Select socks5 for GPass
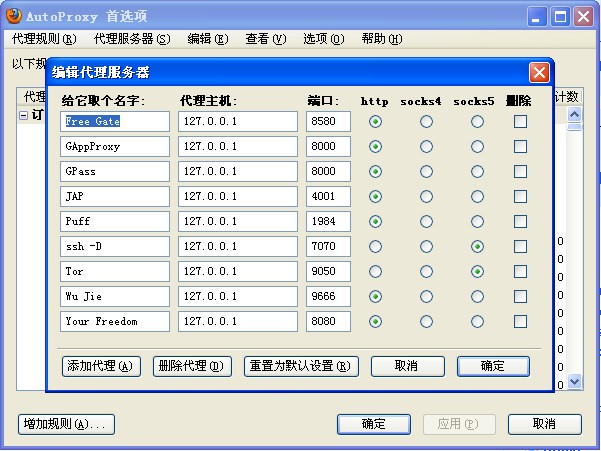This screenshot has height=451, width=601. (477, 171)
